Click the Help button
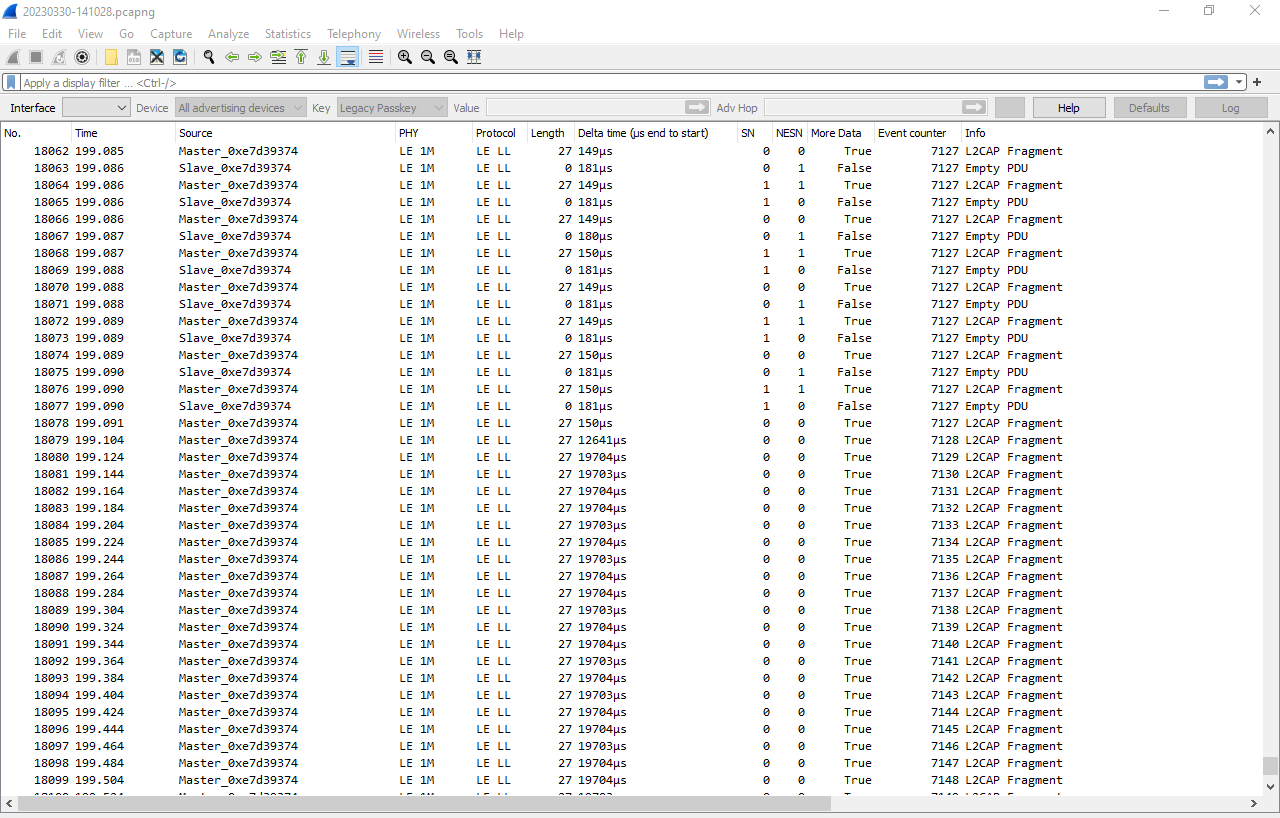Image resolution: width=1280 pixels, height=818 pixels. click(x=1069, y=108)
